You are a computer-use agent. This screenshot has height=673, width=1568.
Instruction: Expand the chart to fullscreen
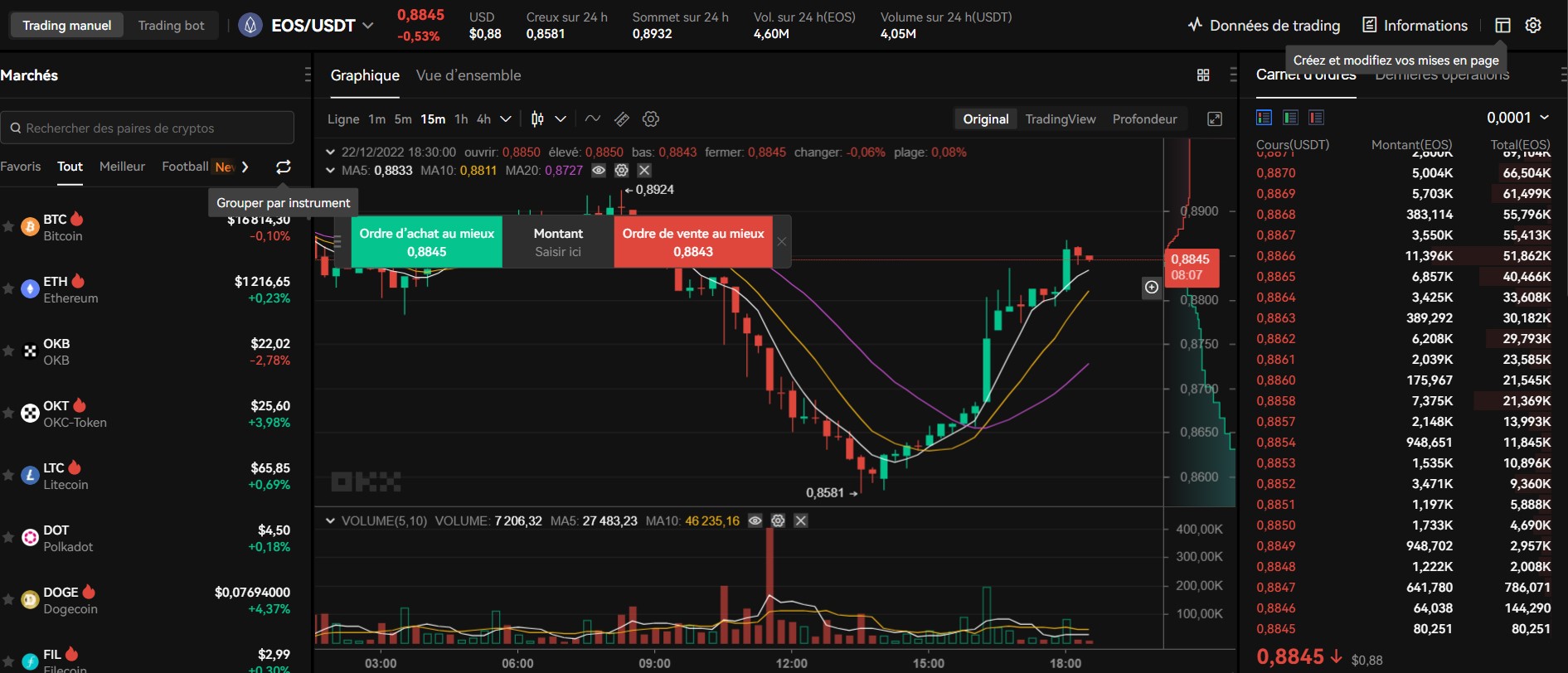point(1215,119)
